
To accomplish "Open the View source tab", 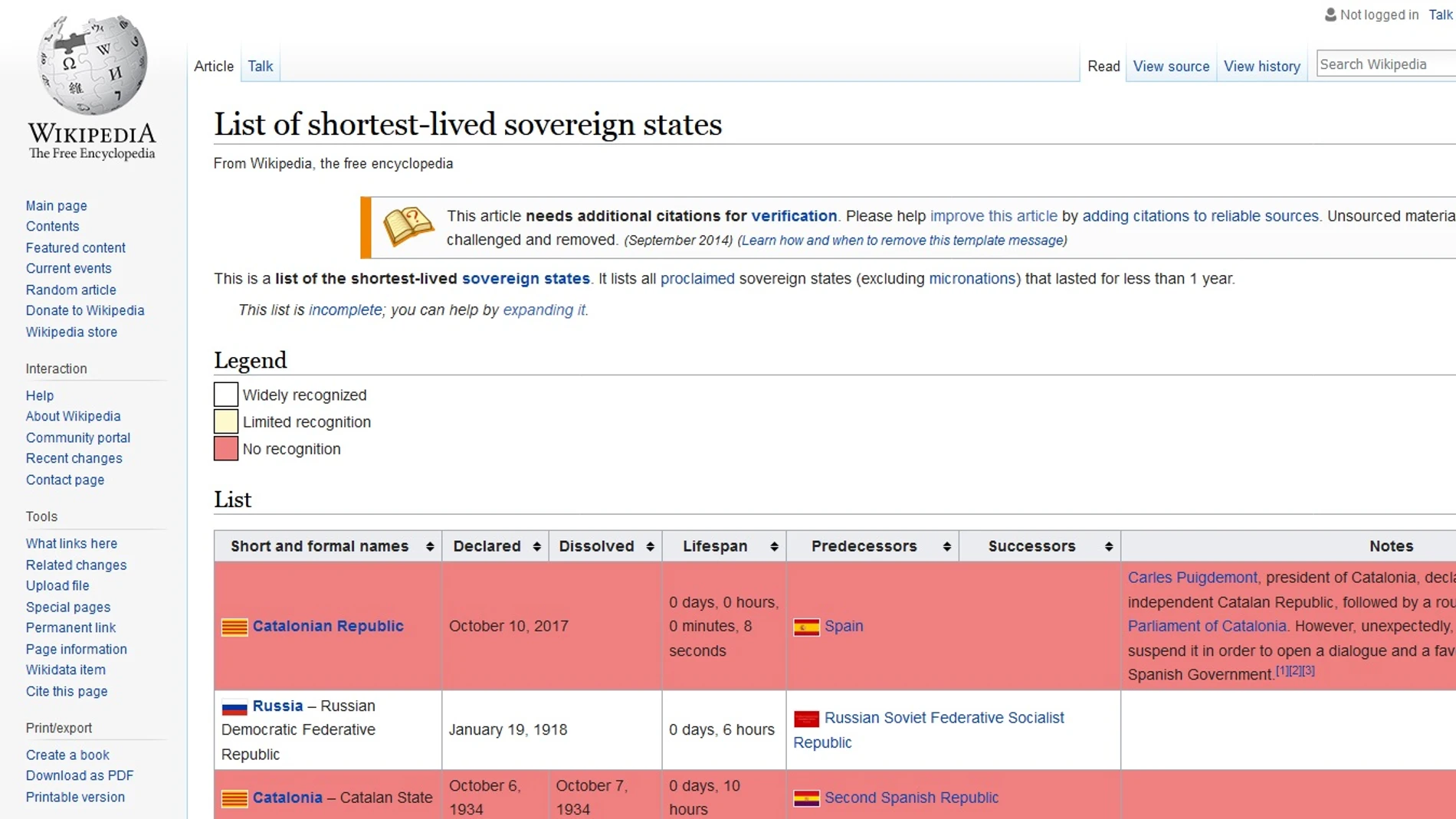I will [x=1171, y=66].
